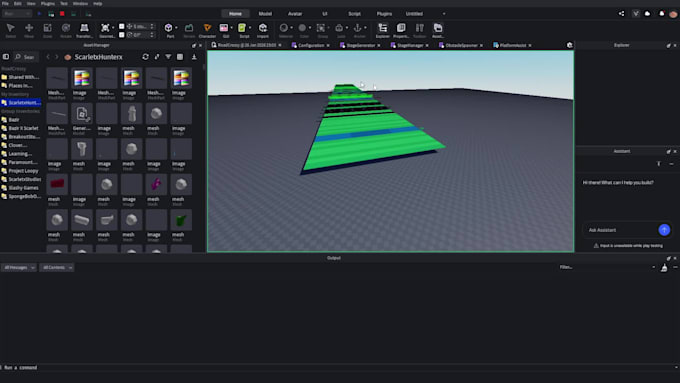680x383 pixels.
Task: Open the play mode dropdown selector
Action: [x=16, y=14]
